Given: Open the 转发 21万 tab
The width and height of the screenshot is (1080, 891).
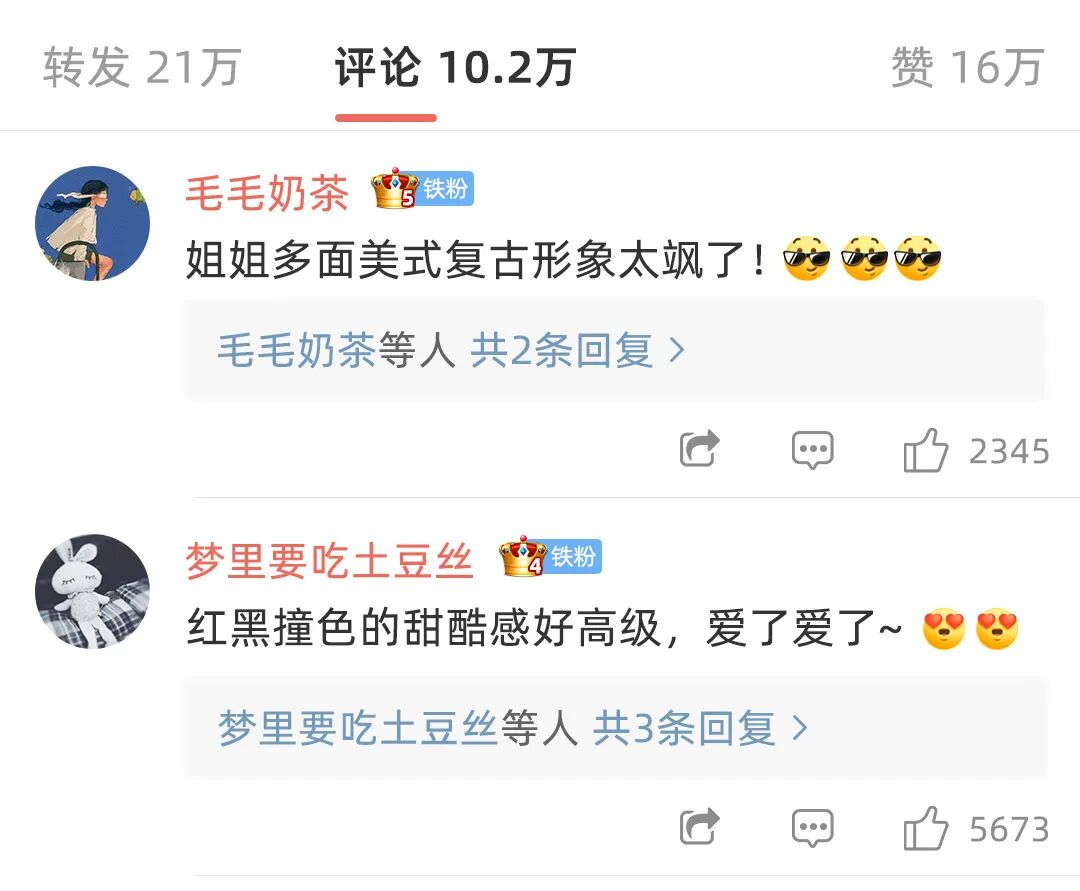Looking at the screenshot, I should 142,67.
